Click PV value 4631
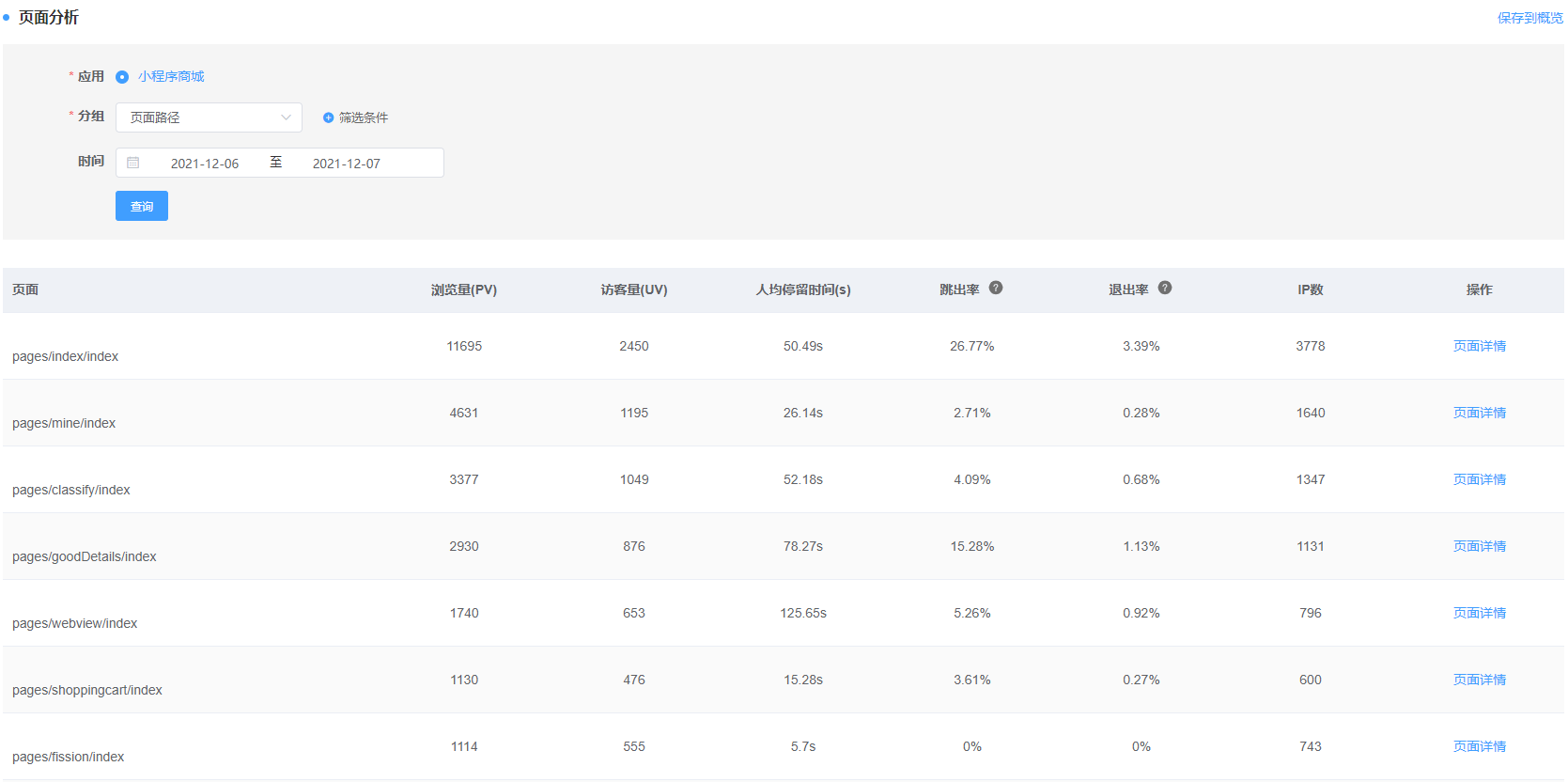The width and height of the screenshot is (1568, 782). click(464, 413)
